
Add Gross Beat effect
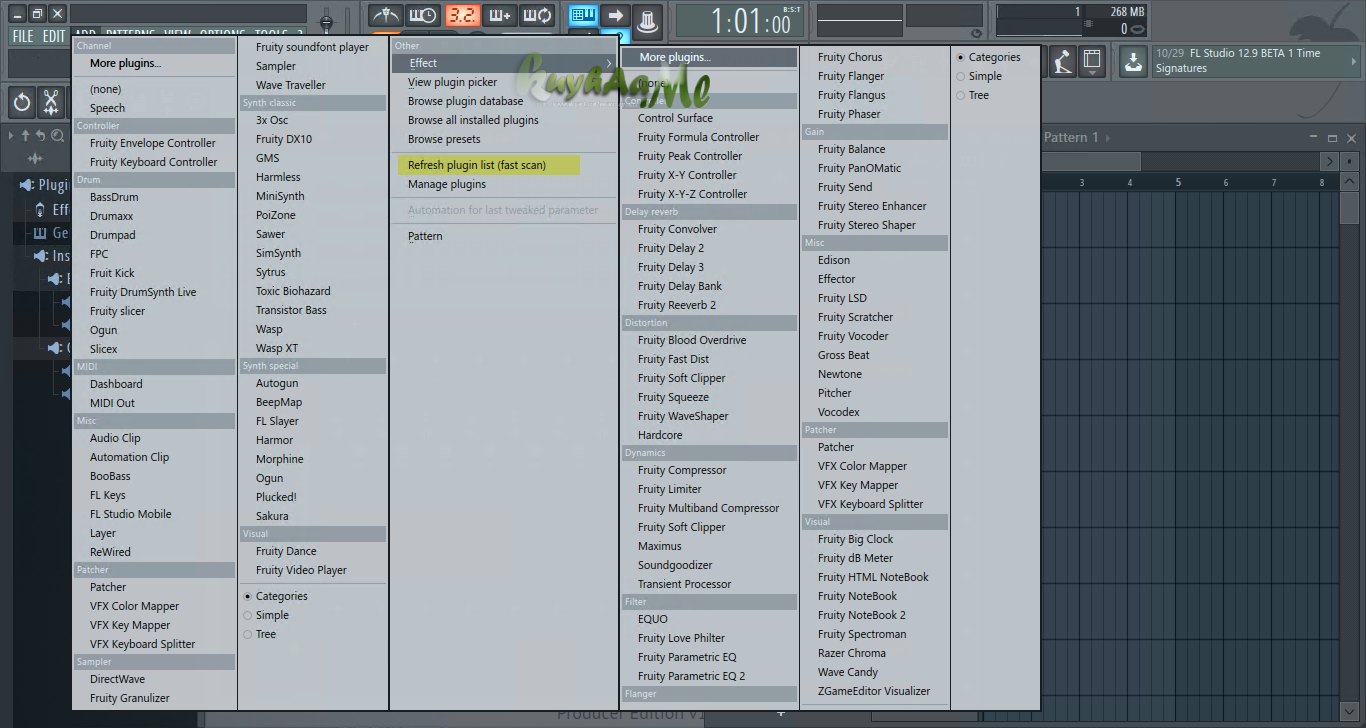click(844, 355)
